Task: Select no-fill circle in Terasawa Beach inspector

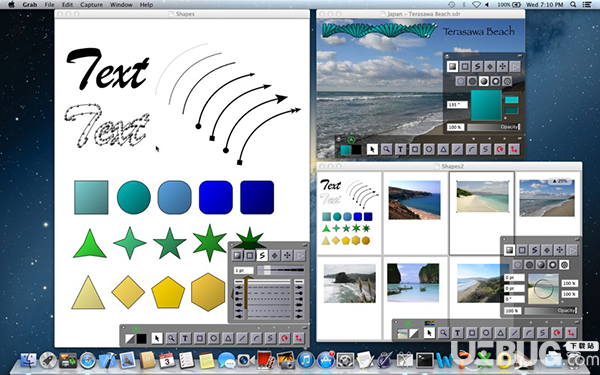Action: [460, 81]
